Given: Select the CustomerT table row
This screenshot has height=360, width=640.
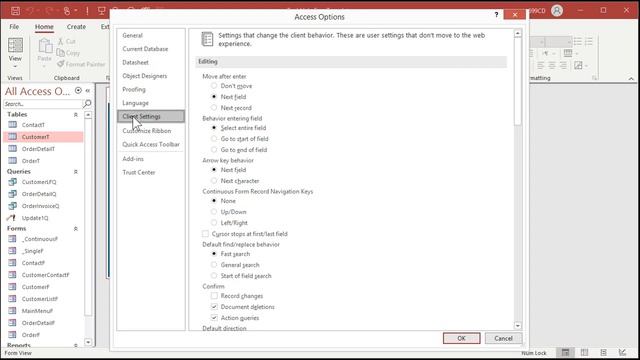Looking at the screenshot, I should pos(43,137).
